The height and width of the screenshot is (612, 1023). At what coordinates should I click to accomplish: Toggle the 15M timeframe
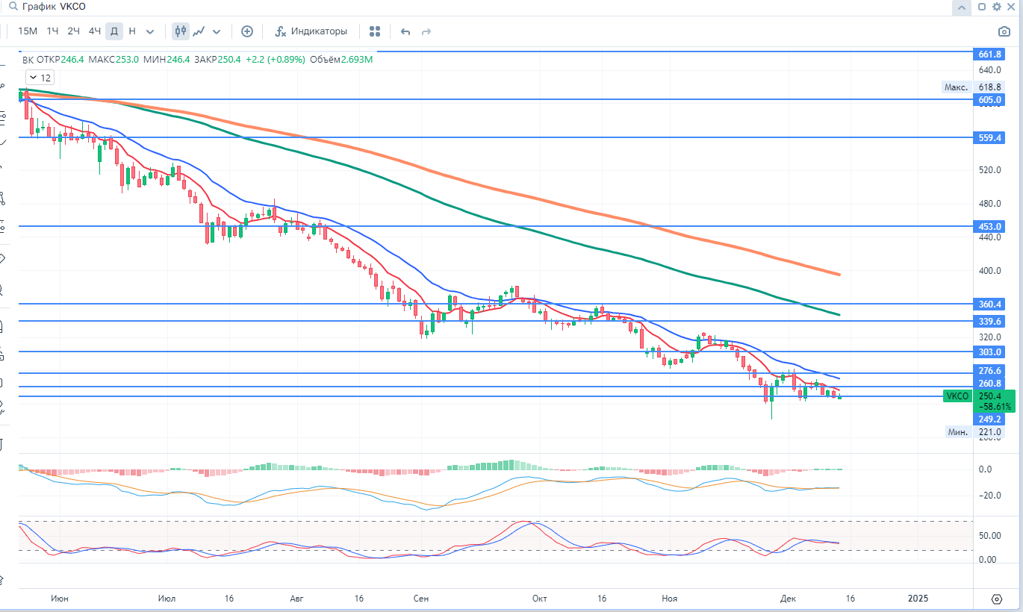pyautogui.click(x=28, y=31)
